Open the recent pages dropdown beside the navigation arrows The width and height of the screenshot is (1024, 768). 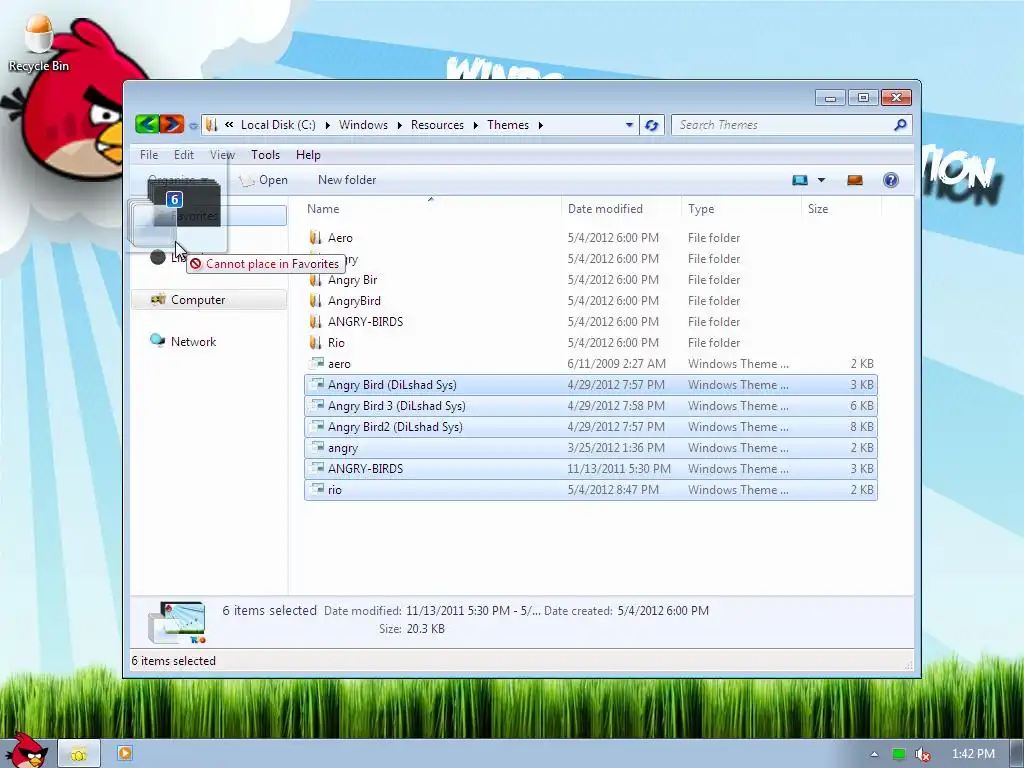click(193, 125)
